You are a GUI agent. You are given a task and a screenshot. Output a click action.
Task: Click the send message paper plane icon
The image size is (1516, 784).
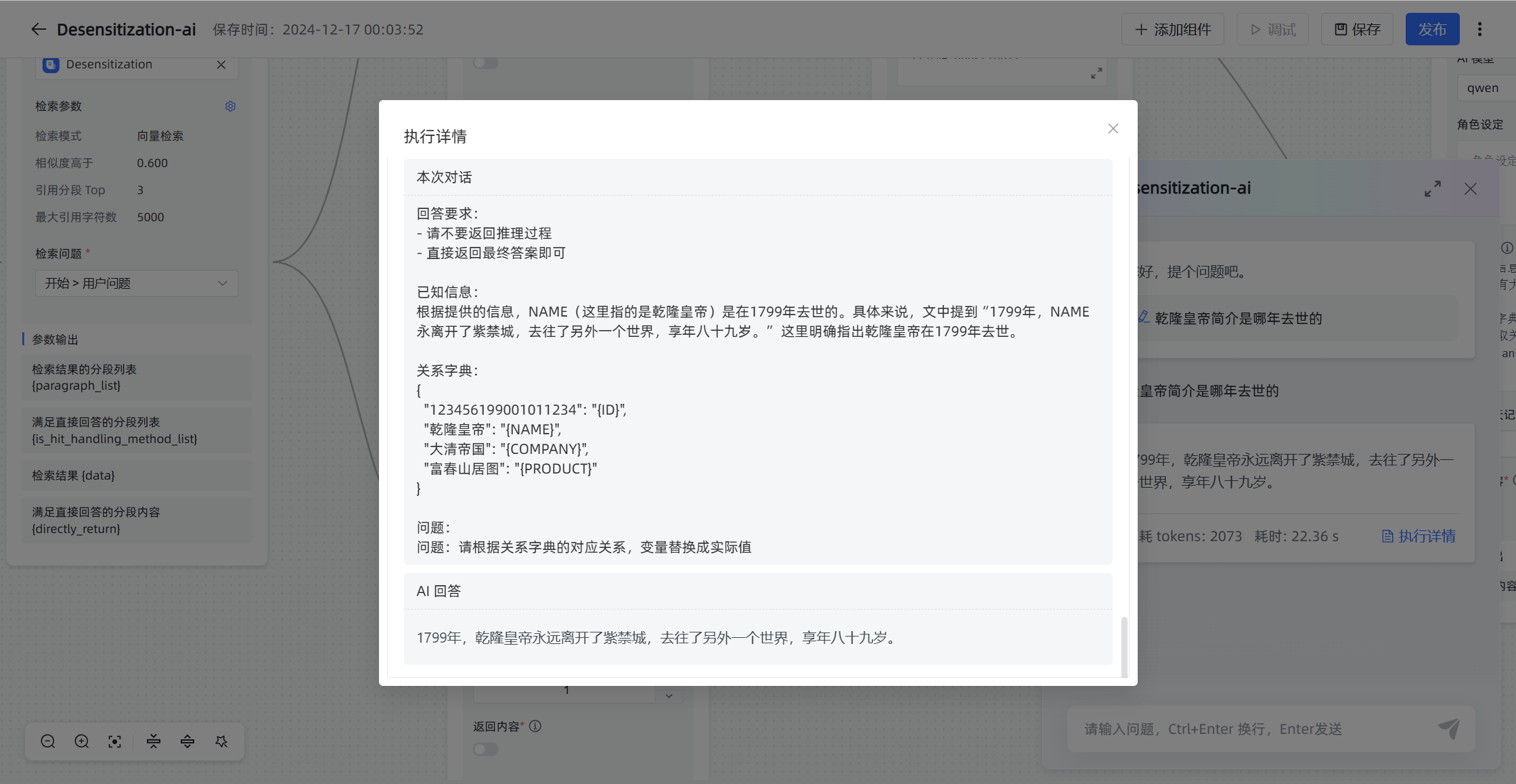click(1450, 729)
